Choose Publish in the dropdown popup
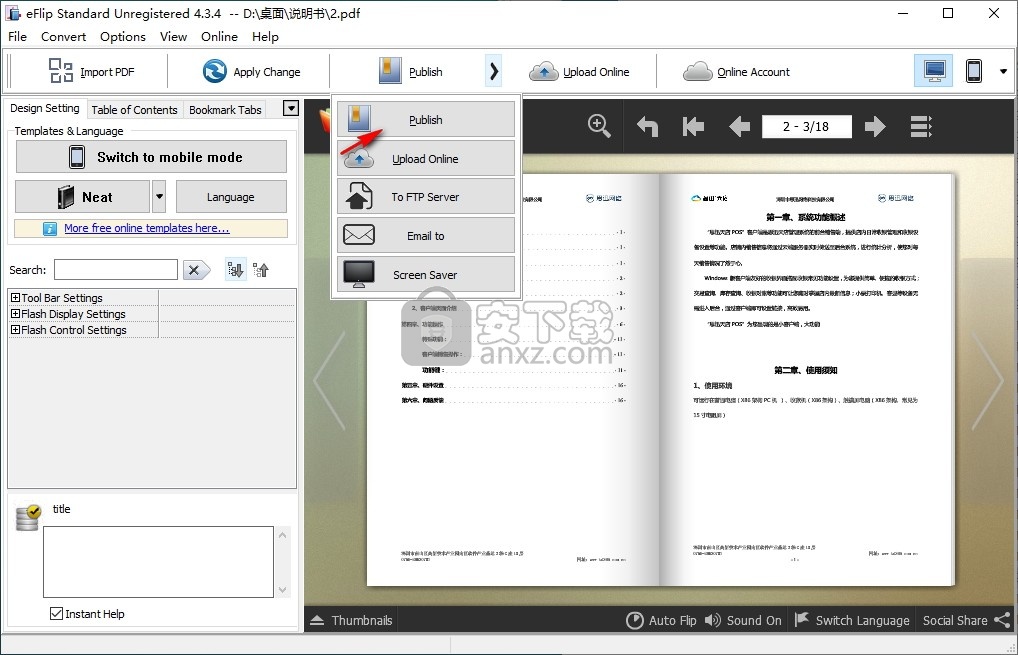Viewport: 1018px width, 655px height. point(426,119)
